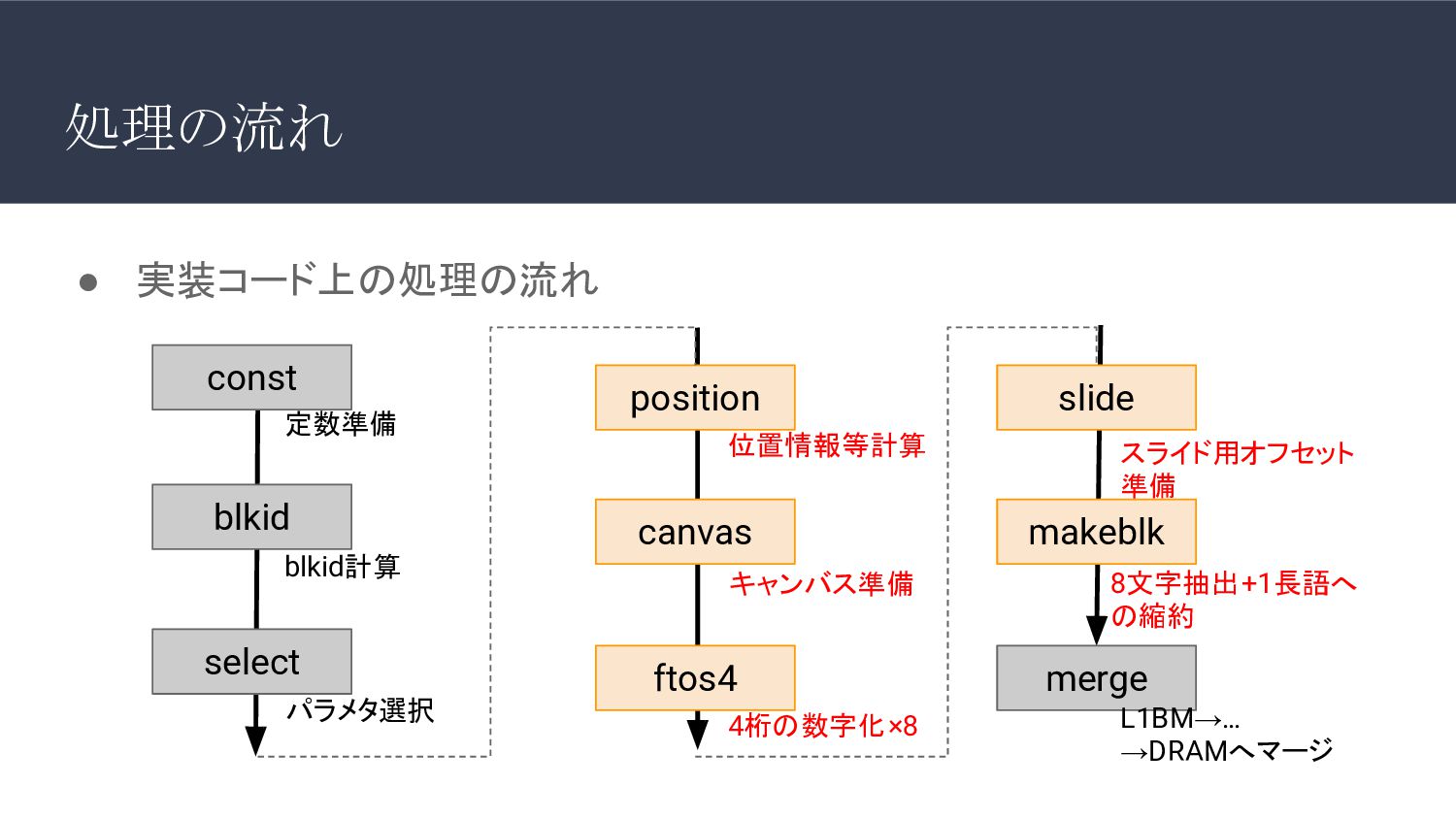Click the red 4桁の数字化×8 text
Viewport: 1456px width, 819px height.
(x=823, y=726)
